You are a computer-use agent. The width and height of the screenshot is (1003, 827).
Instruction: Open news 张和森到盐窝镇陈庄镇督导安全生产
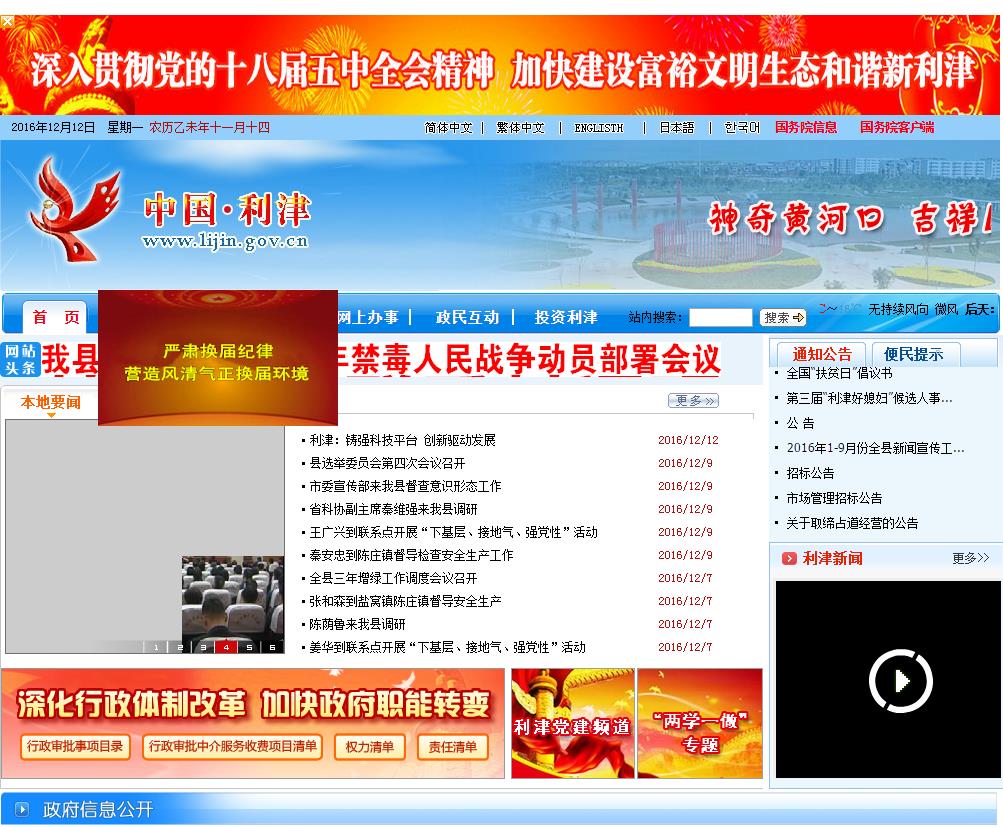point(405,601)
